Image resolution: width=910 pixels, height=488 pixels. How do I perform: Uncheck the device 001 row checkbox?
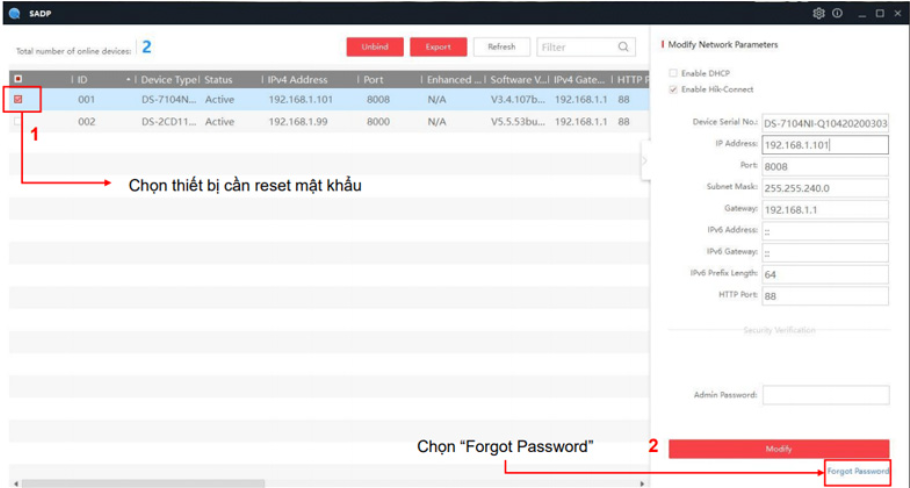coord(18,100)
